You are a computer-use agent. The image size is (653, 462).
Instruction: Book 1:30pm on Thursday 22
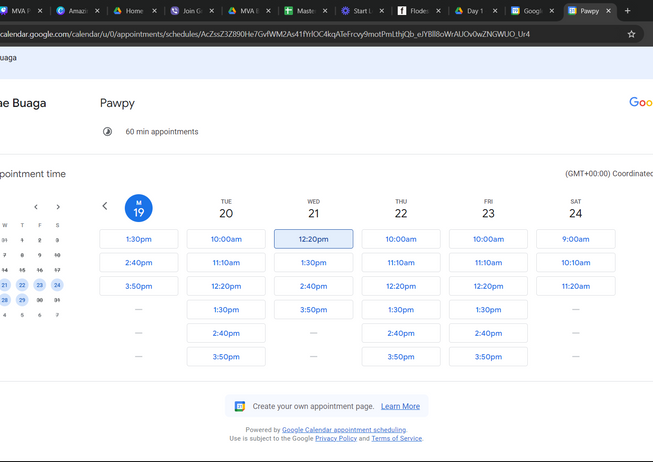click(401, 310)
